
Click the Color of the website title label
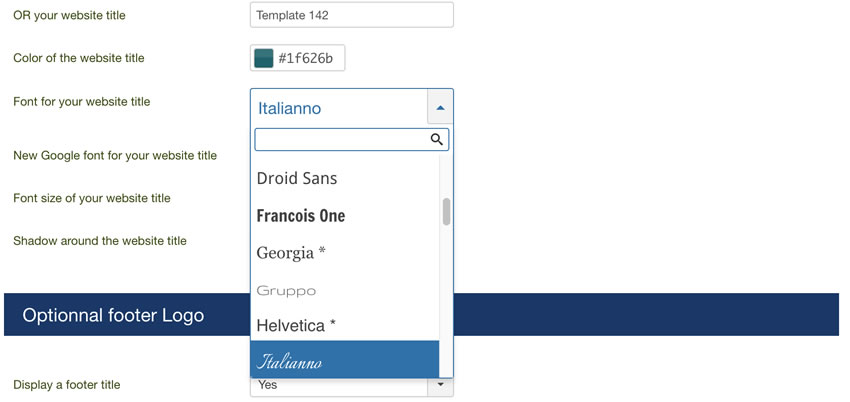pos(79,58)
